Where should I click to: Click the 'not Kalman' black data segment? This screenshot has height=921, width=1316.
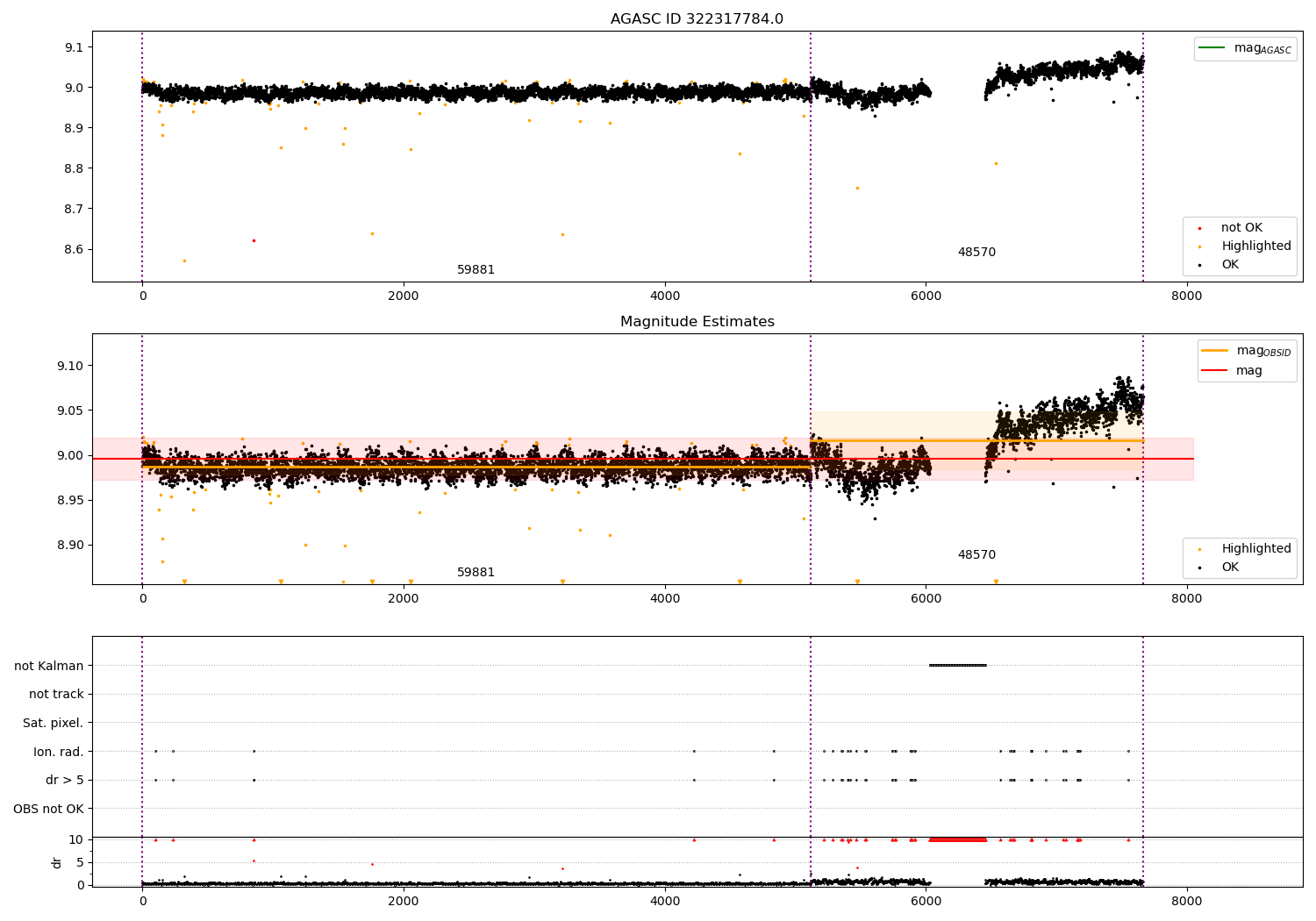(958, 665)
